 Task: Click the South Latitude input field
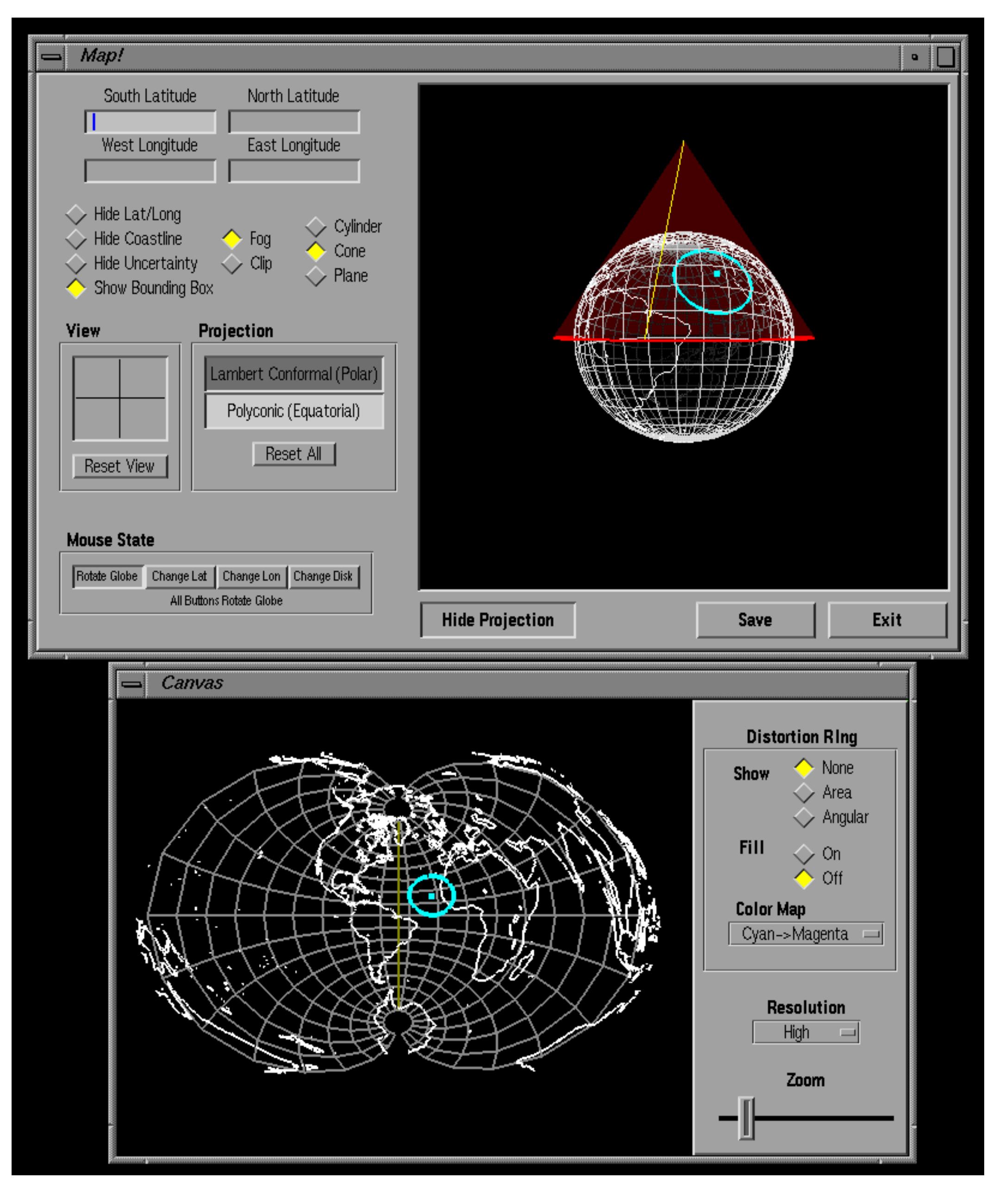[x=150, y=120]
